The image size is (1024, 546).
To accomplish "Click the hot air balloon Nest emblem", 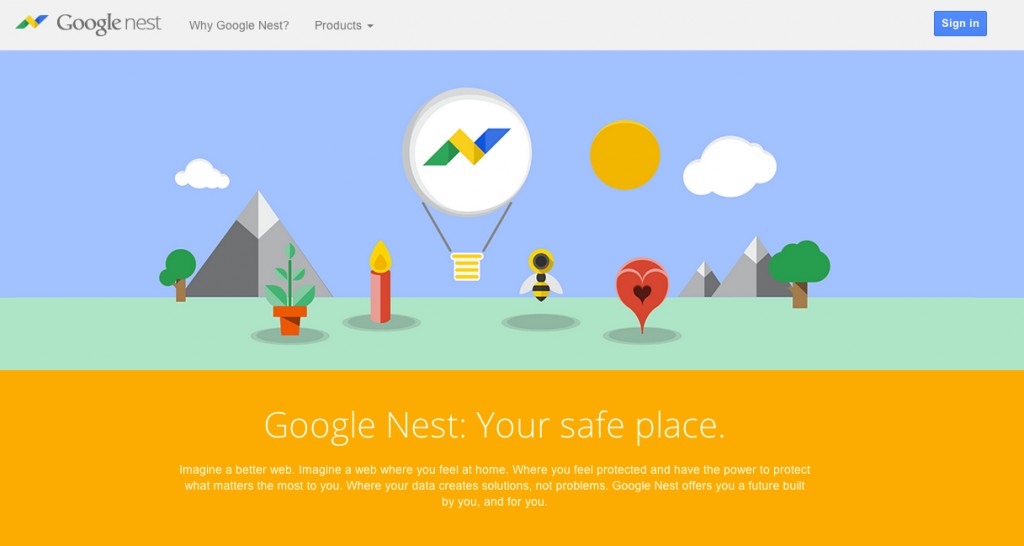I will point(467,152).
